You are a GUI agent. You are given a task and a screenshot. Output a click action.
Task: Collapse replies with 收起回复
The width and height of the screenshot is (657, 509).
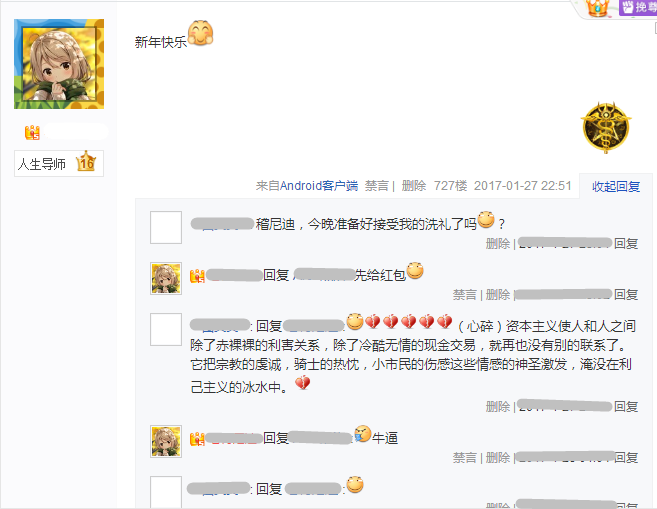point(616,186)
